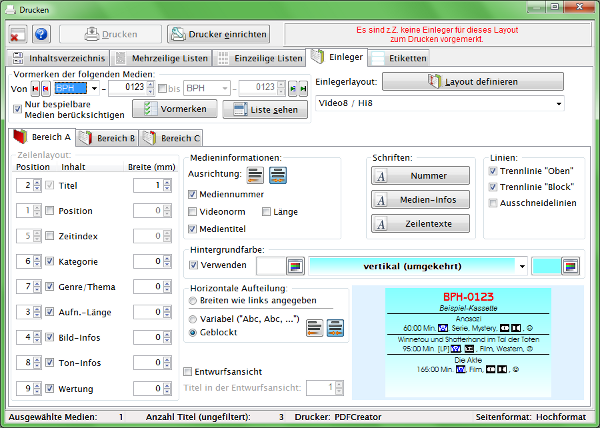Click the blue help question mark icon
This screenshot has width=600, height=428.
point(41,35)
